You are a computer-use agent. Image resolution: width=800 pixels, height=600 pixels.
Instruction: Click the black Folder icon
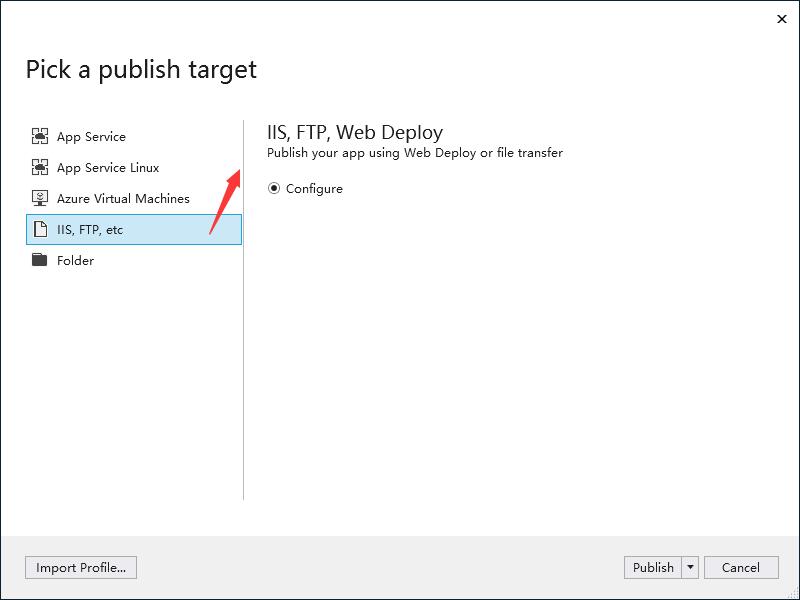40,260
